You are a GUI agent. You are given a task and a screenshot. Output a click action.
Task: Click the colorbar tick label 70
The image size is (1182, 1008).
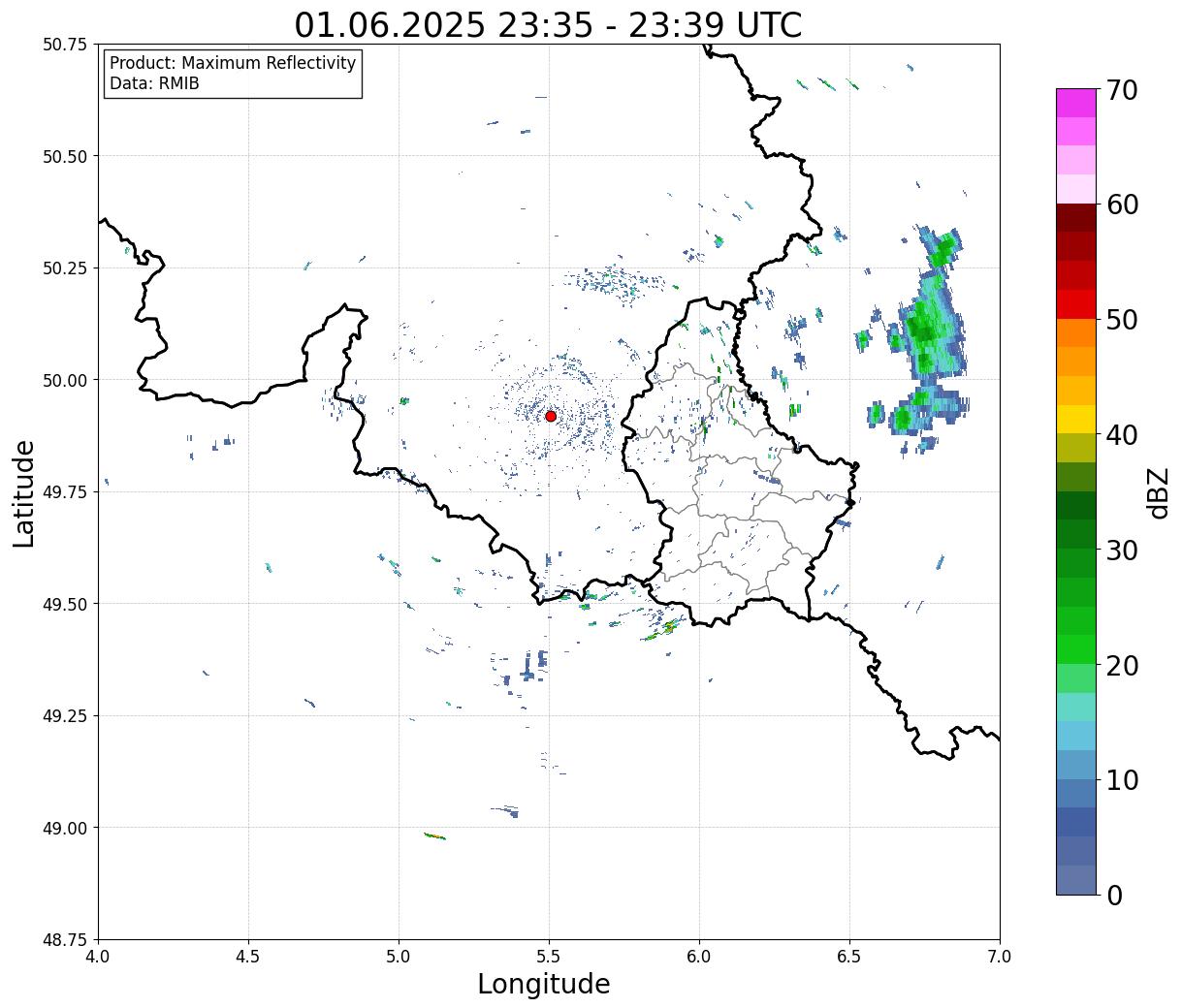[x=1121, y=90]
